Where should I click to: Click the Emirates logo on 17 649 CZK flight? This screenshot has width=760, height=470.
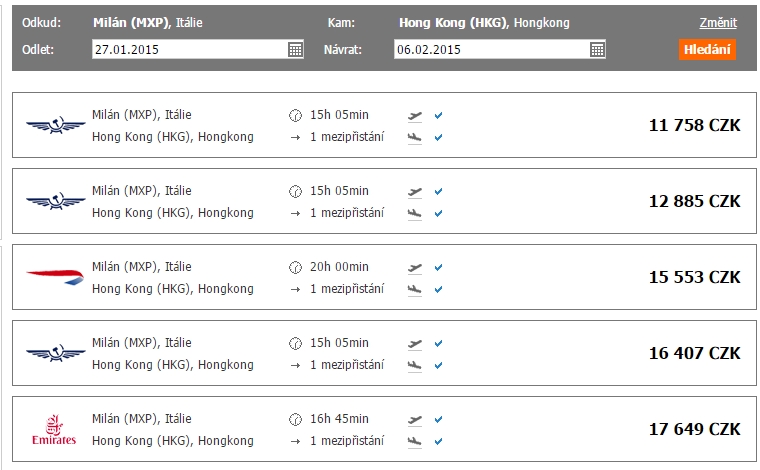(56, 430)
